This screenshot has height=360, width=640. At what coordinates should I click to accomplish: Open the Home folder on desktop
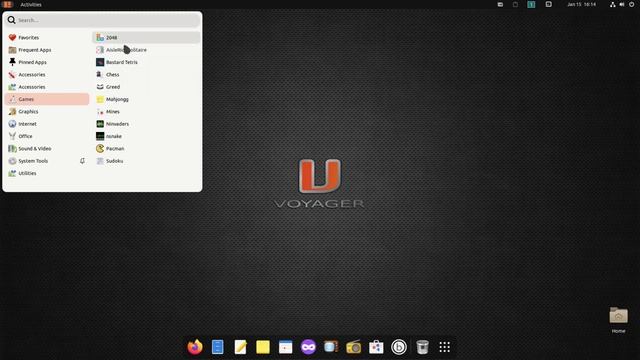point(618,319)
